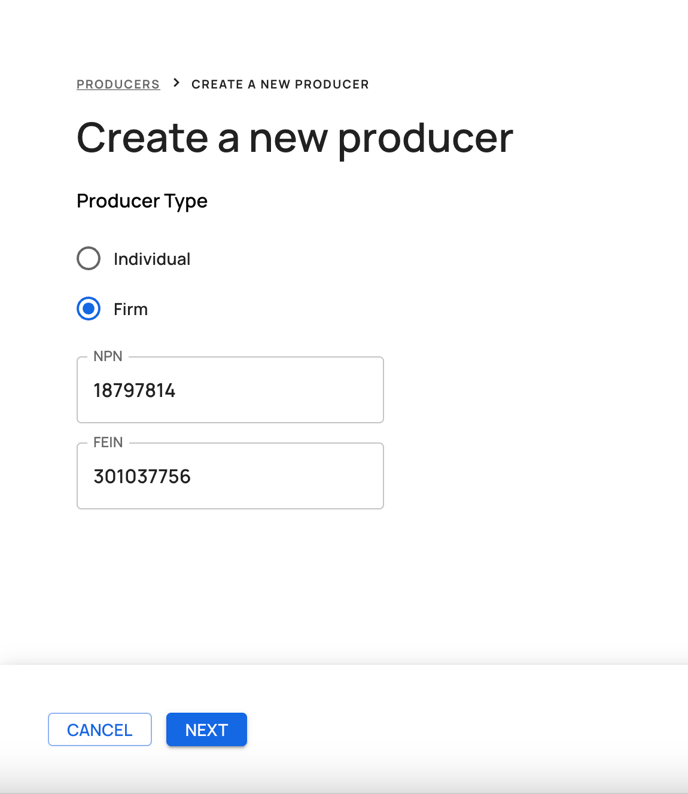Screen dimensions: 688x794
Task: Click the Create a new producer heading
Action: (295, 138)
